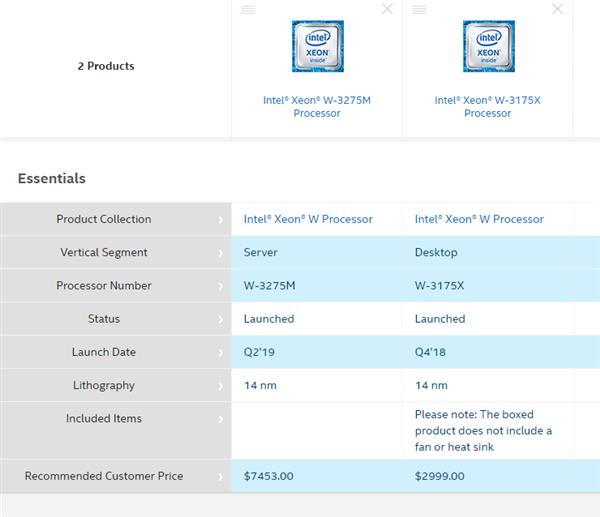Expand the Processor Number row chevron
Screen dimensions: 600x517
click(221, 286)
